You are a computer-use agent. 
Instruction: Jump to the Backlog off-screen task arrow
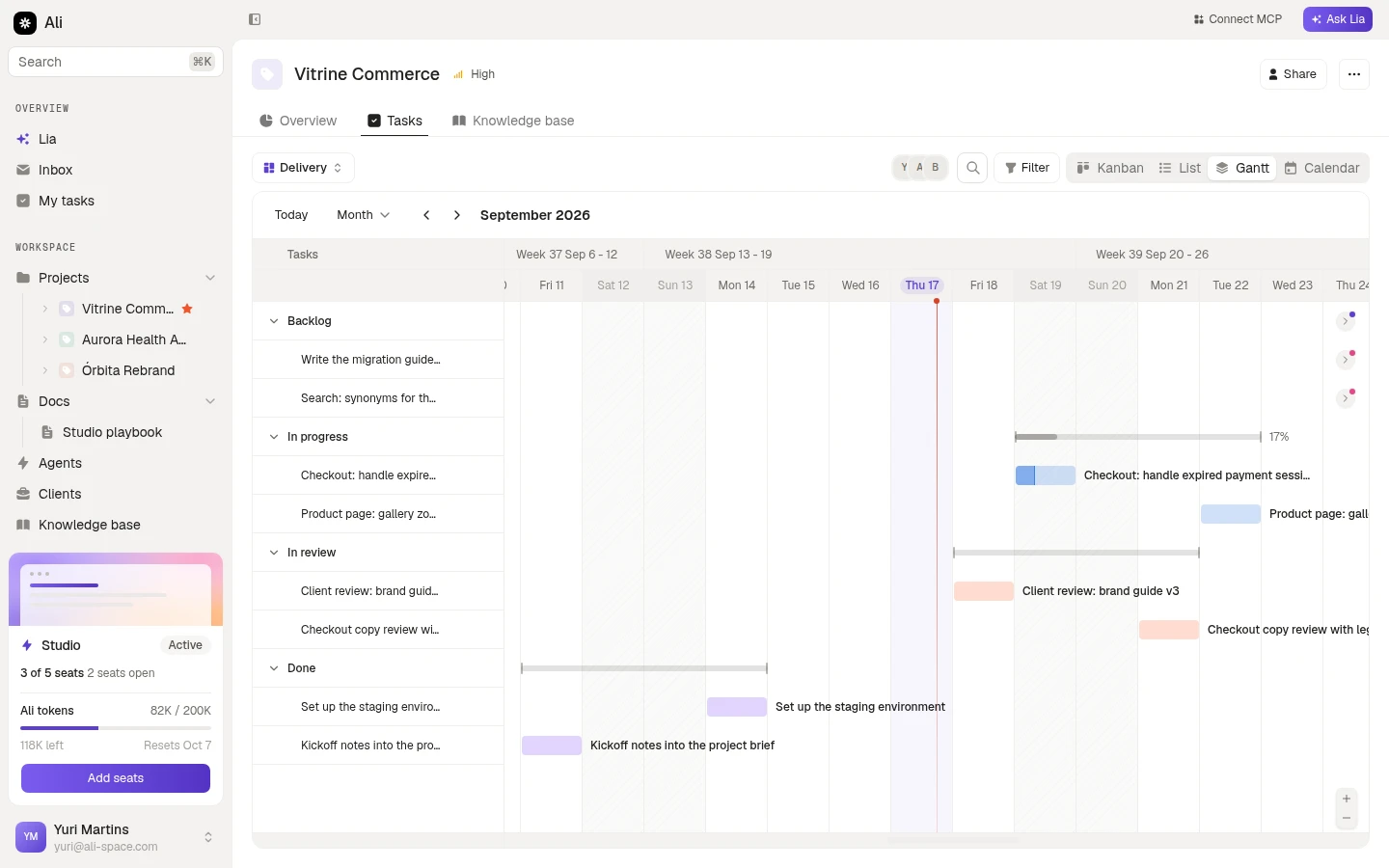pos(1346,321)
